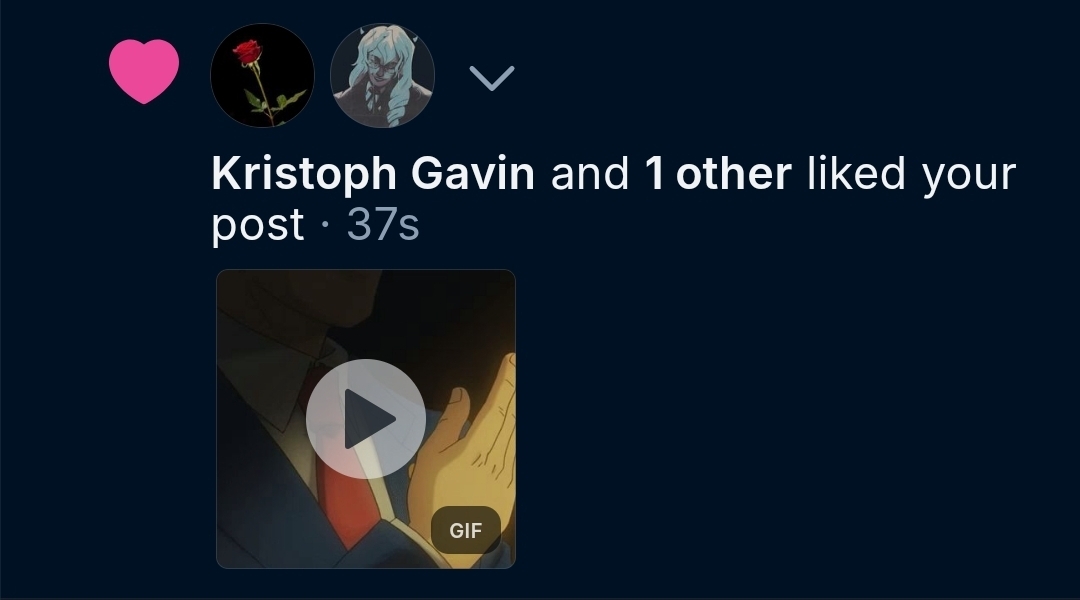Click the "1 other" bold text
This screenshot has height=600, width=1080.
pos(718,173)
